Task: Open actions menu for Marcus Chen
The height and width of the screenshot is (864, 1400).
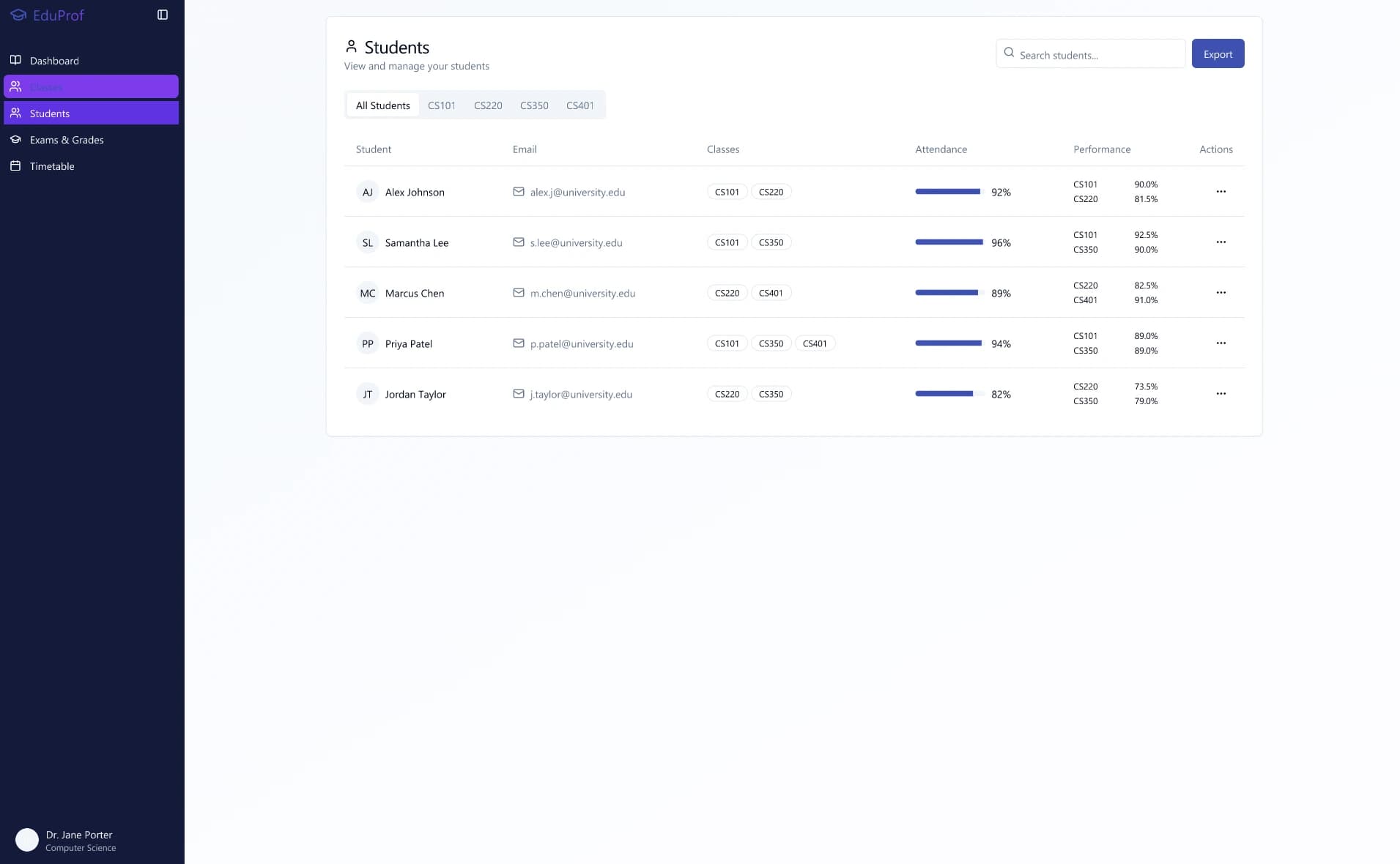Action: pos(1221,292)
